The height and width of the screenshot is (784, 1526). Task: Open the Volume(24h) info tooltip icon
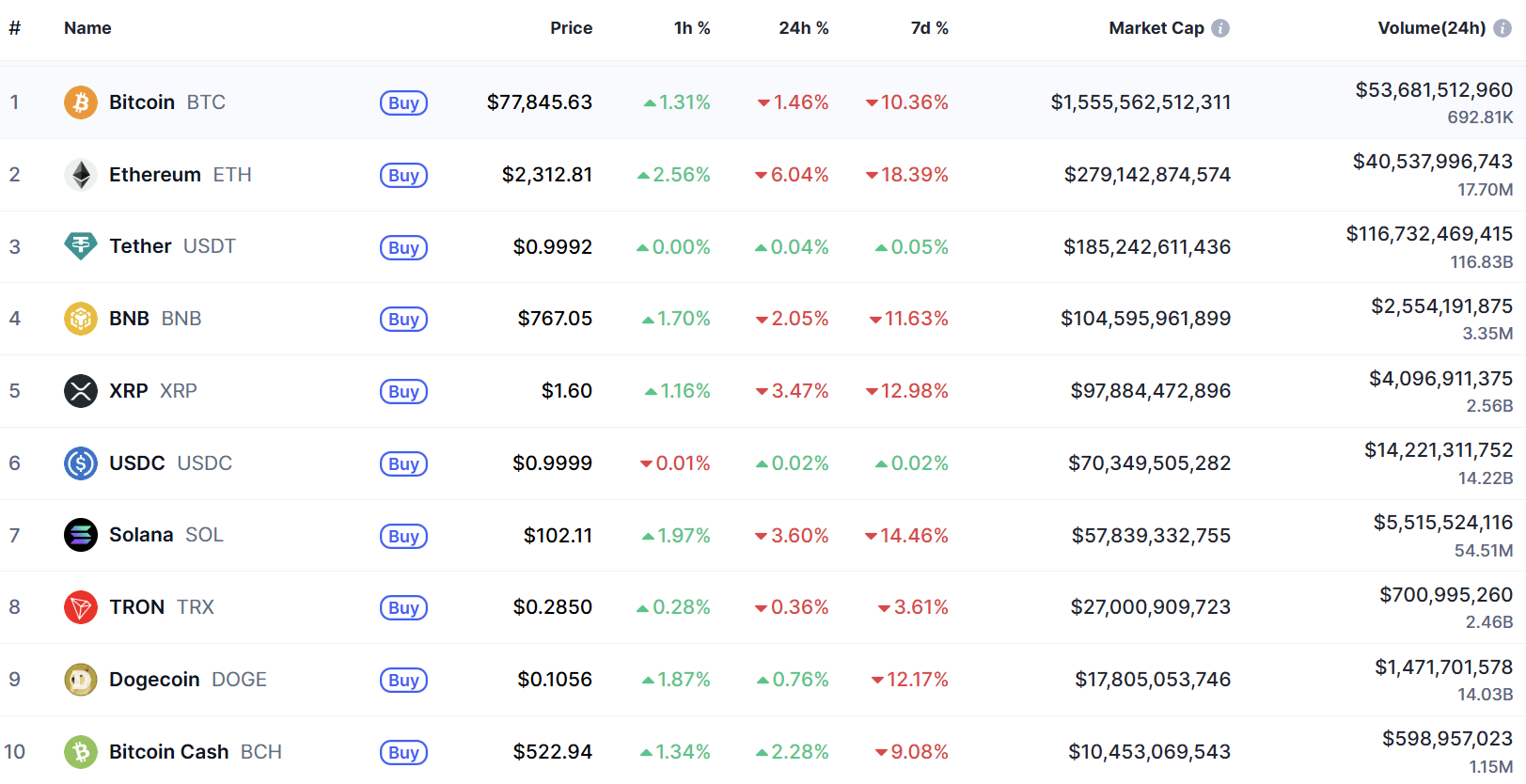[x=1502, y=28]
